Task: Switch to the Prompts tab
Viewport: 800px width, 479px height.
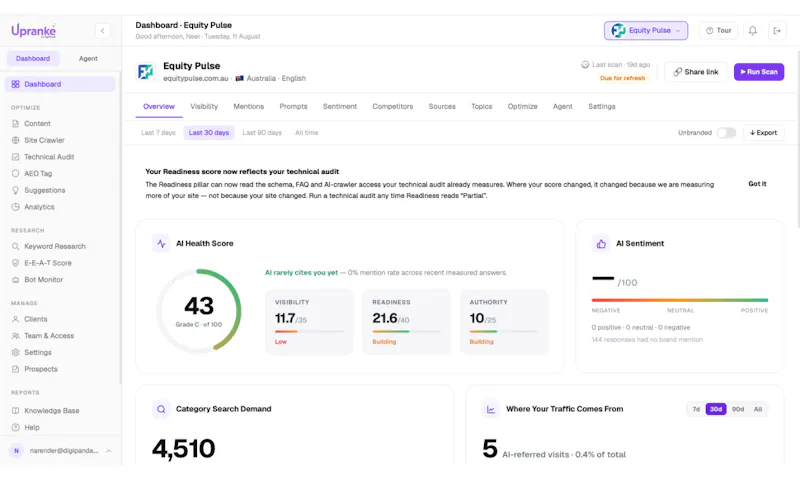Action: [x=293, y=107]
